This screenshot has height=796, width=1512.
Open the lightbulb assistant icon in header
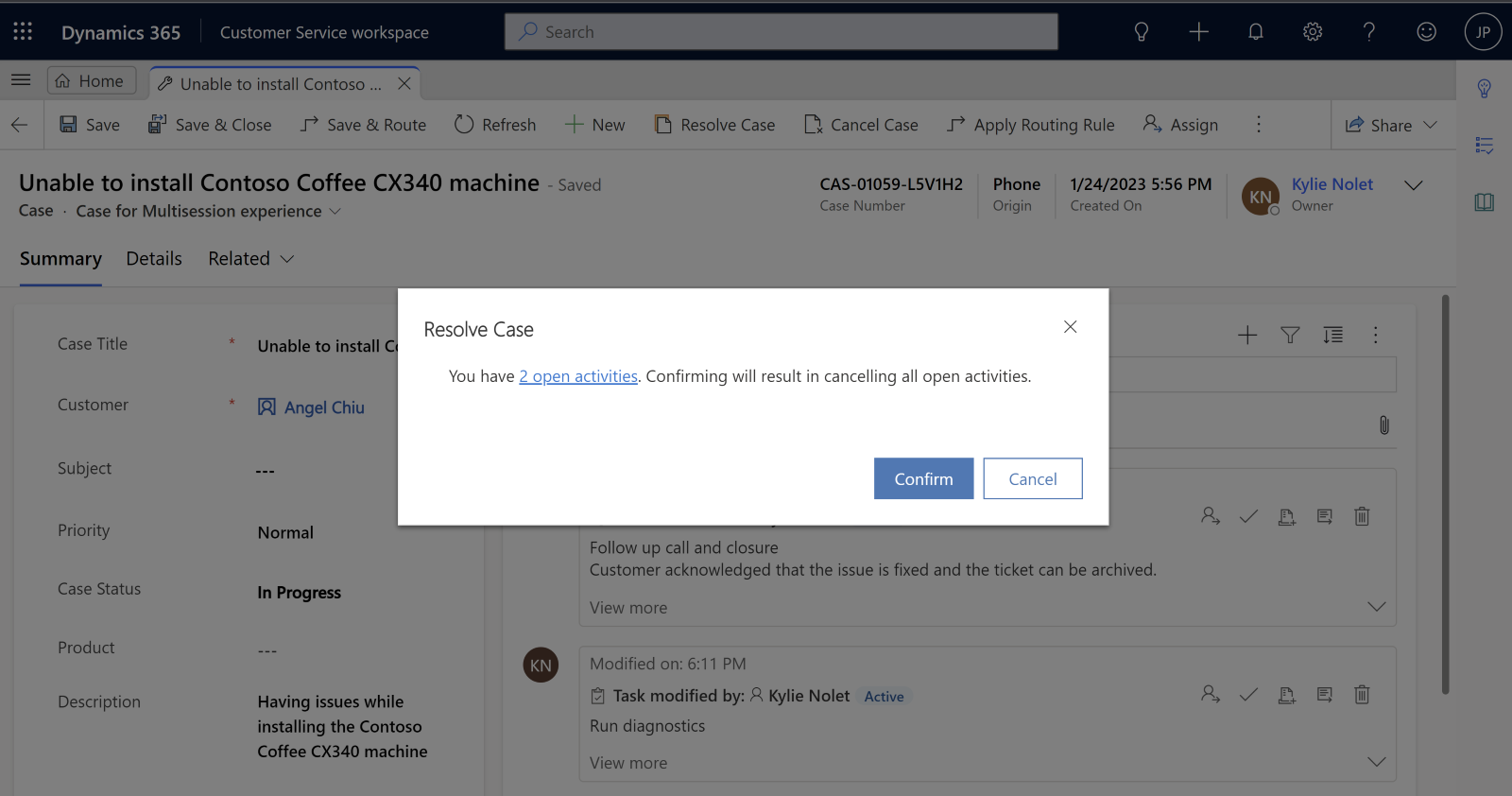coord(1142,32)
